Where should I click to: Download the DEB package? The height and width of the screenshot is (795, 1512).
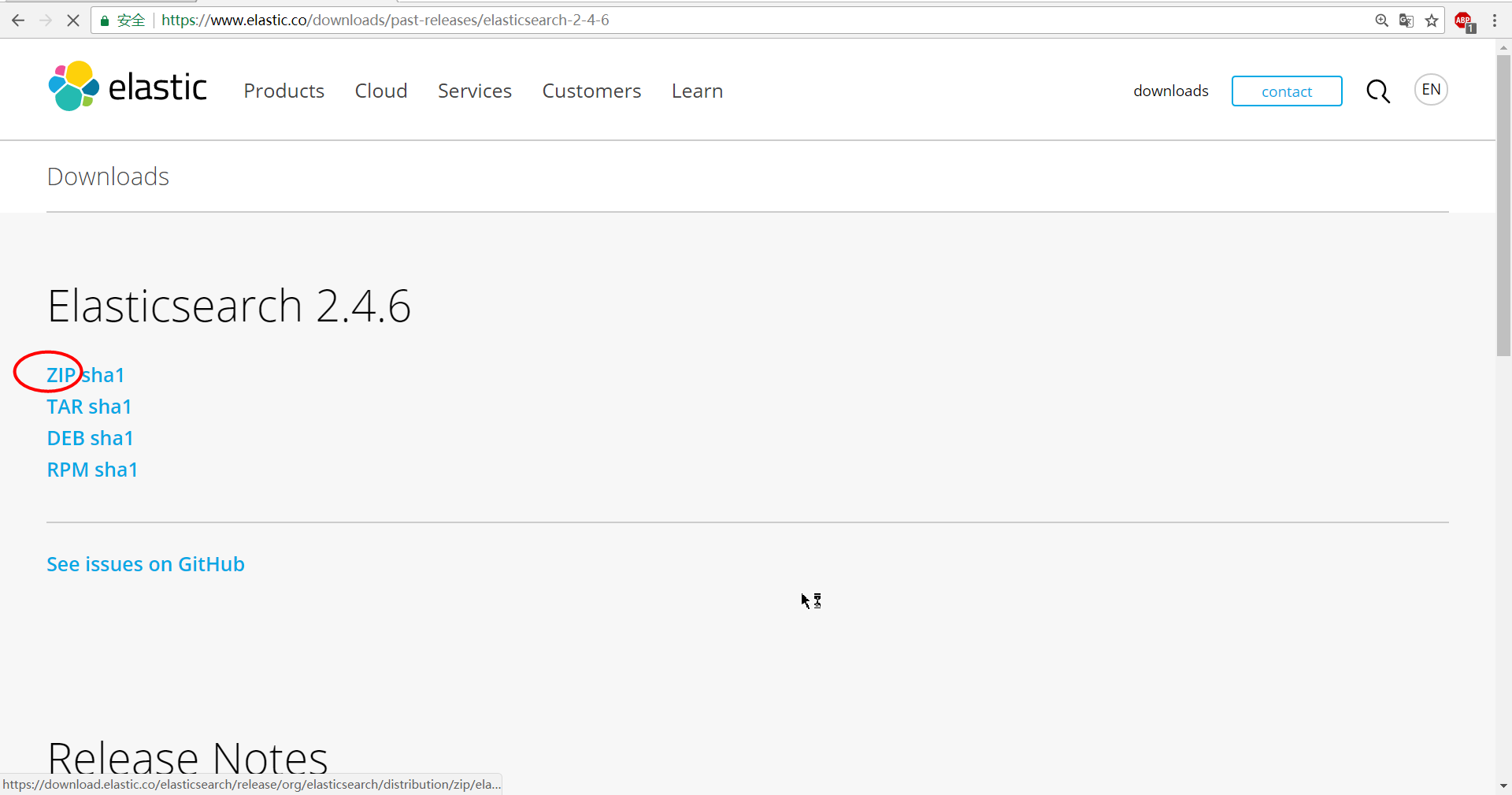pos(65,438)
